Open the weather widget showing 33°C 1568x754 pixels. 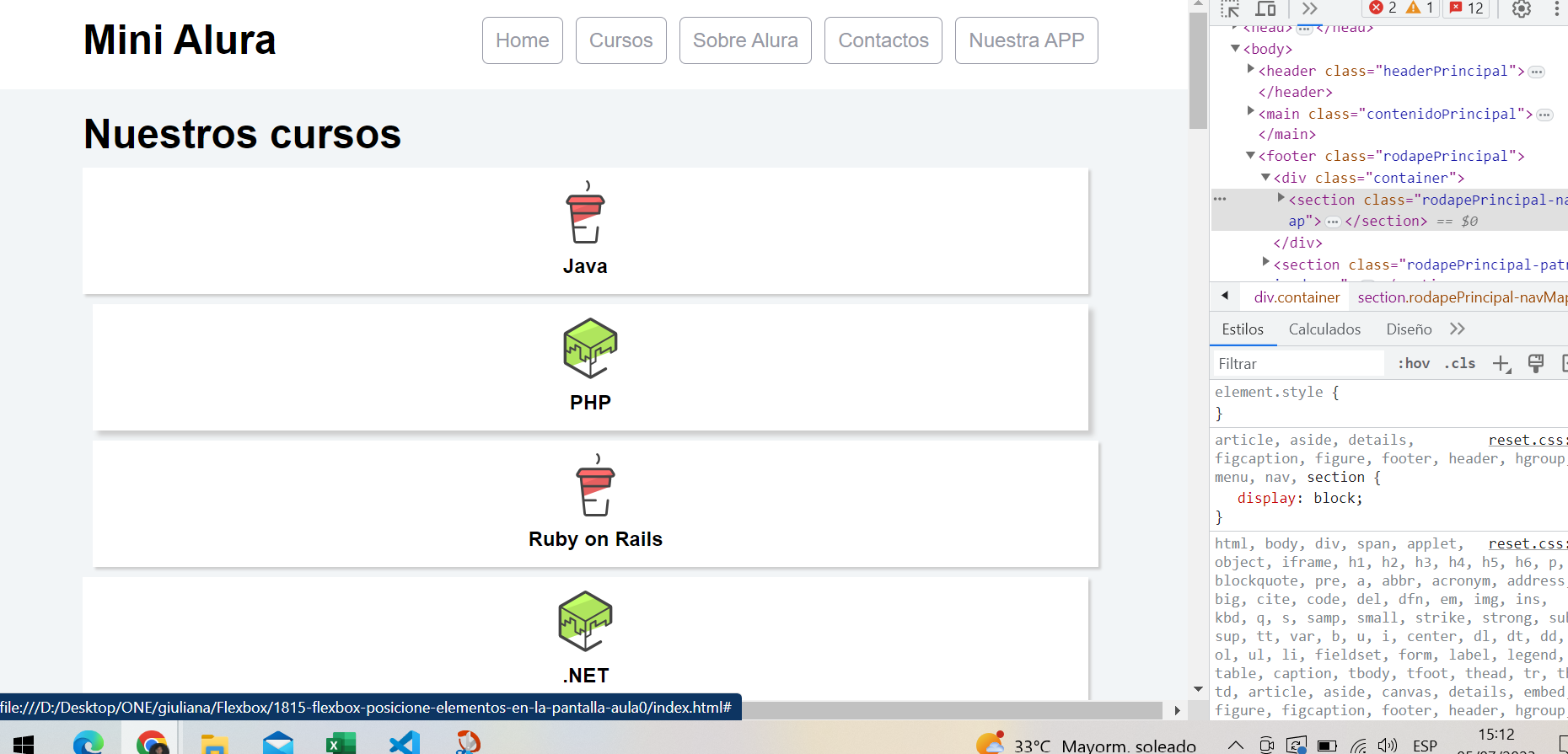click(1086, 745)
